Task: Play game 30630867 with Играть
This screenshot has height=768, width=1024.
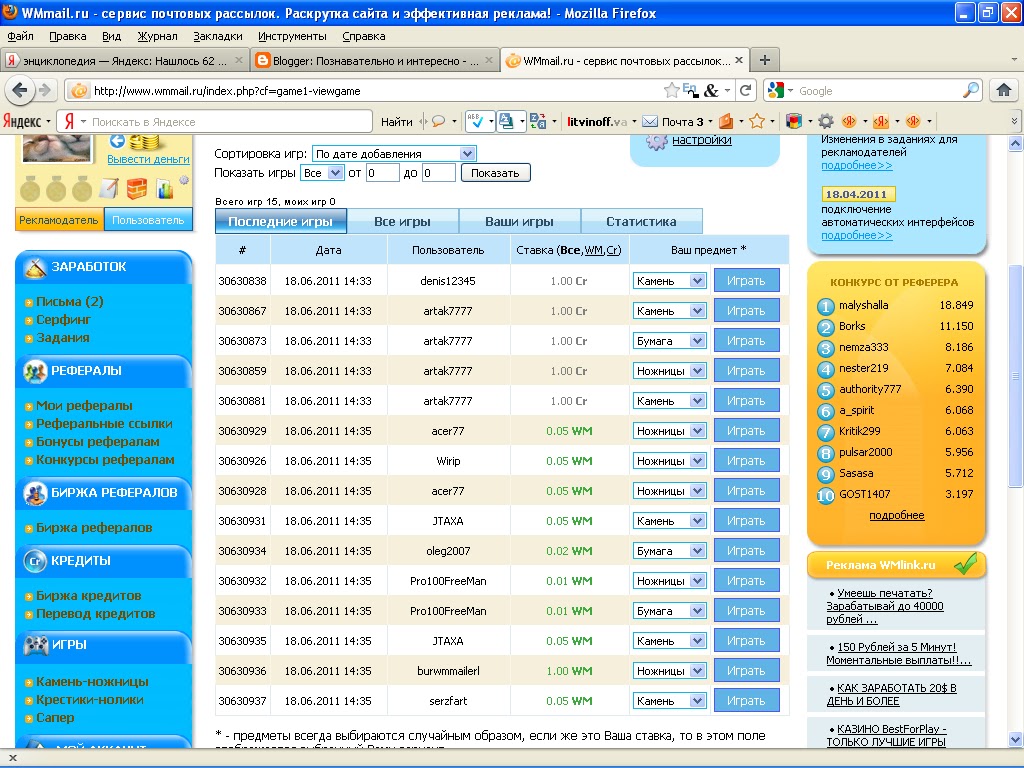Action: click(746, 311)
